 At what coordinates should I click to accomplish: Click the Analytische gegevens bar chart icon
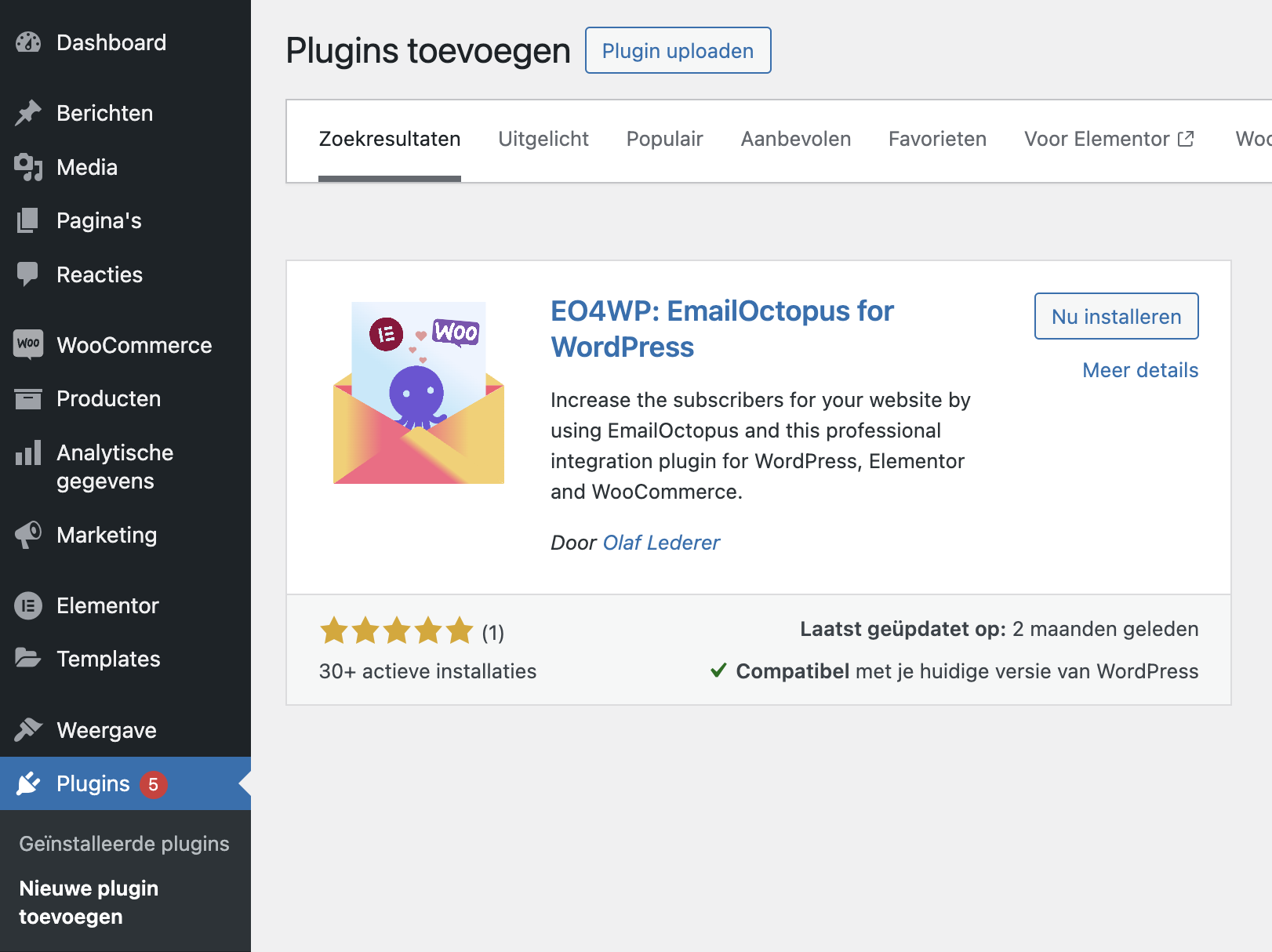[x=28, y=452]
